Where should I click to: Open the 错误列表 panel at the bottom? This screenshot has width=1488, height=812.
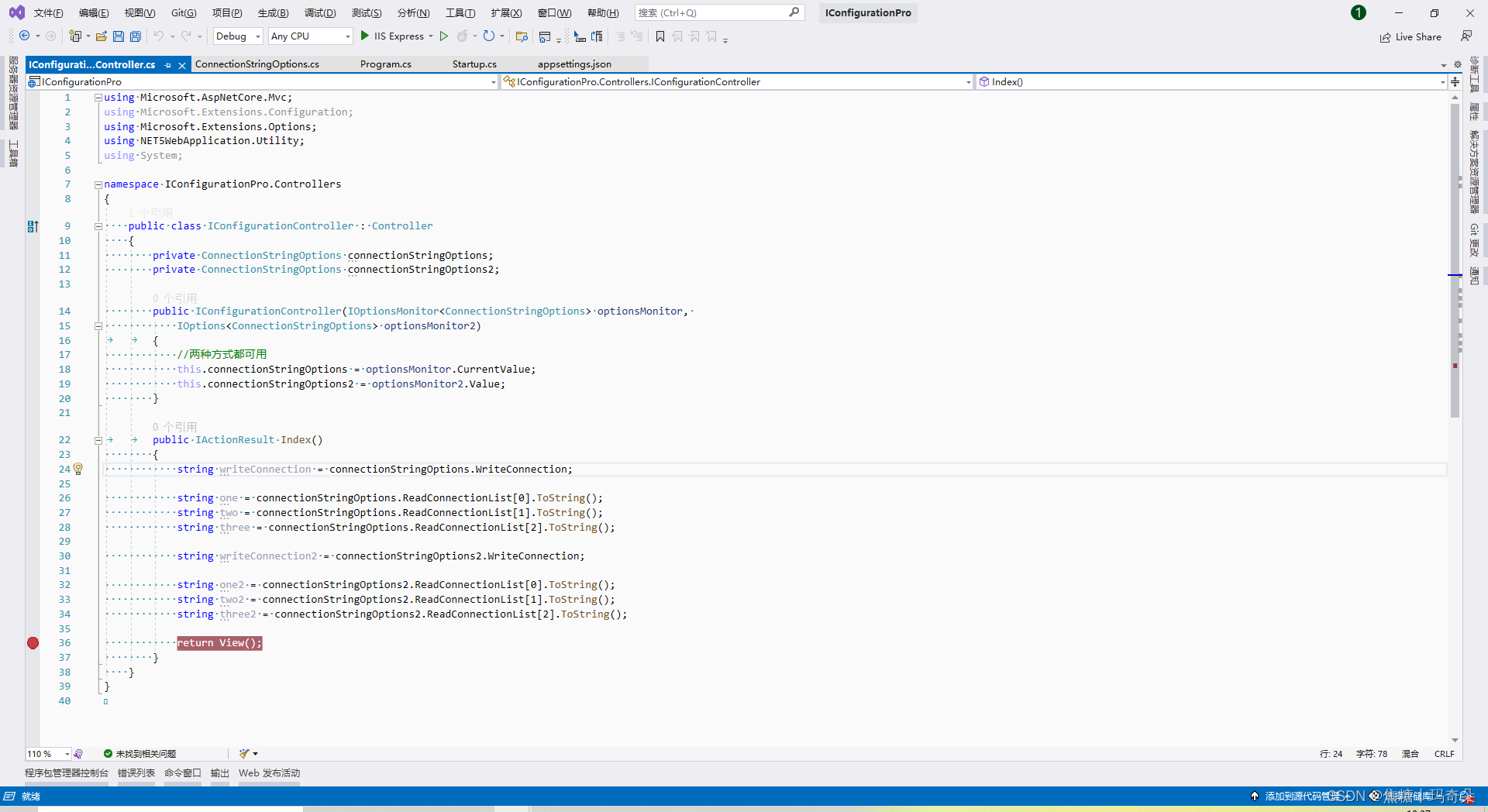tap(136, 773)
